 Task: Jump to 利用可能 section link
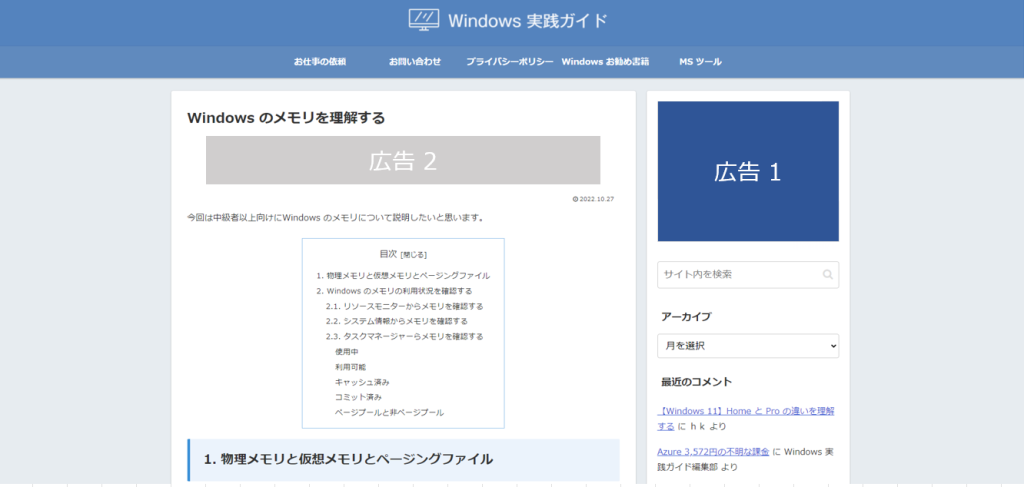351,367
